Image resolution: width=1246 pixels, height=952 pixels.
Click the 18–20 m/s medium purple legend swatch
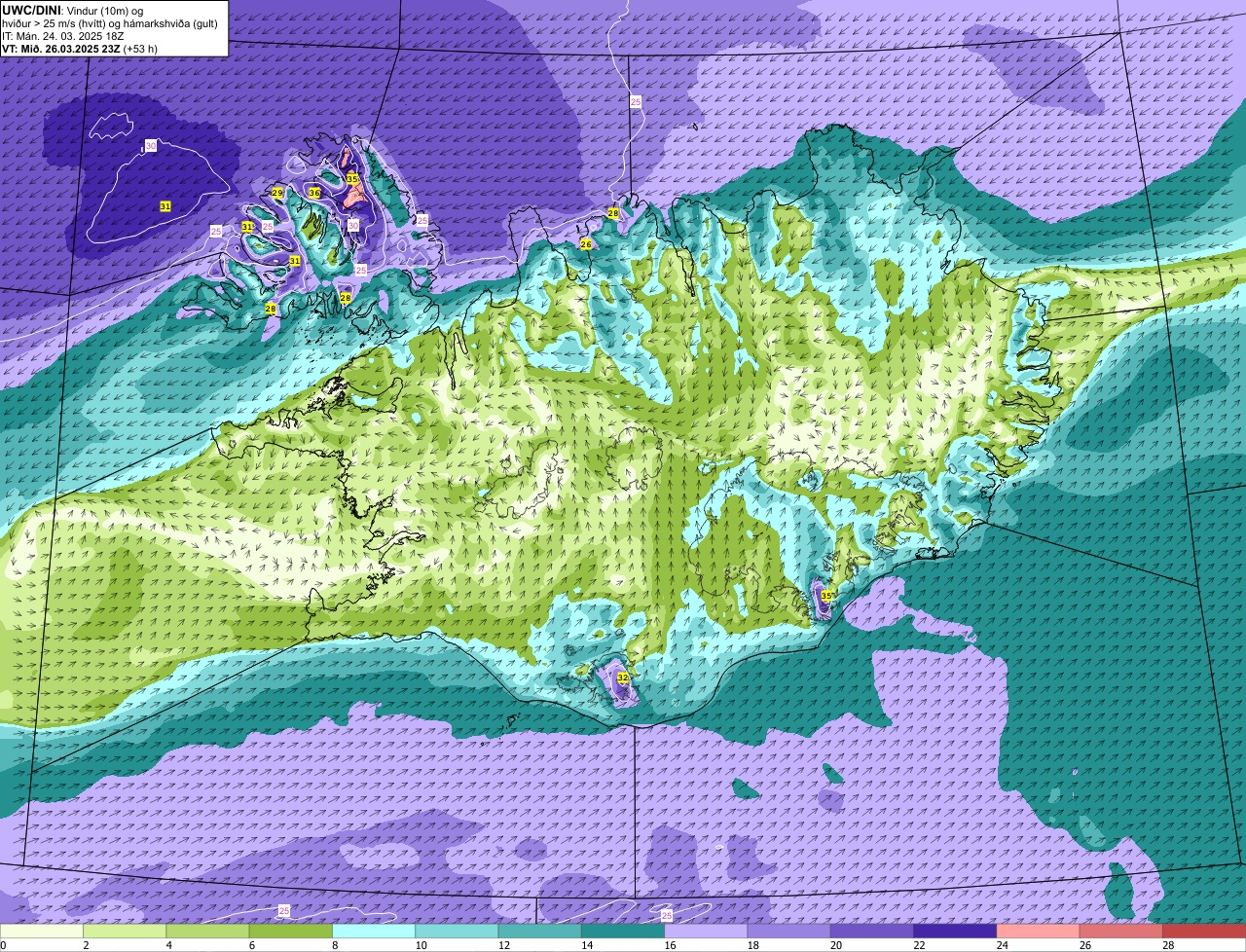[x=789, y=932]
